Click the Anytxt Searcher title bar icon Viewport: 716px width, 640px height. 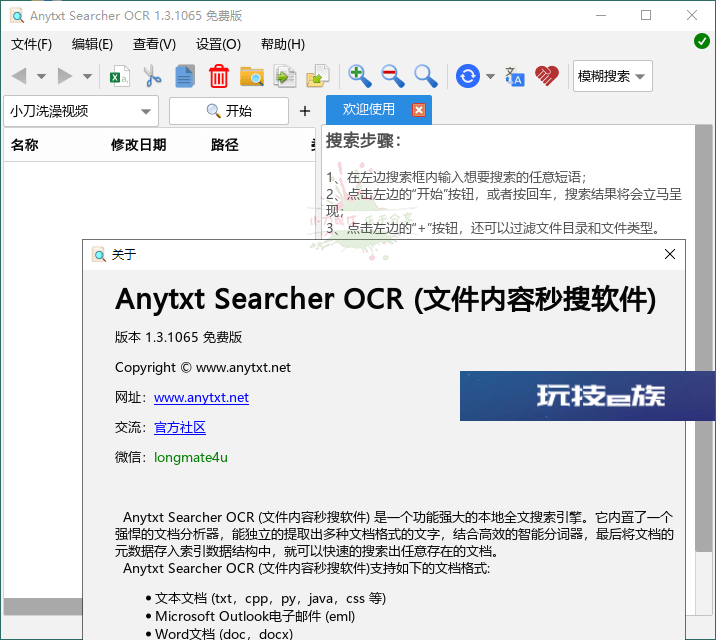tap(17, 16)
